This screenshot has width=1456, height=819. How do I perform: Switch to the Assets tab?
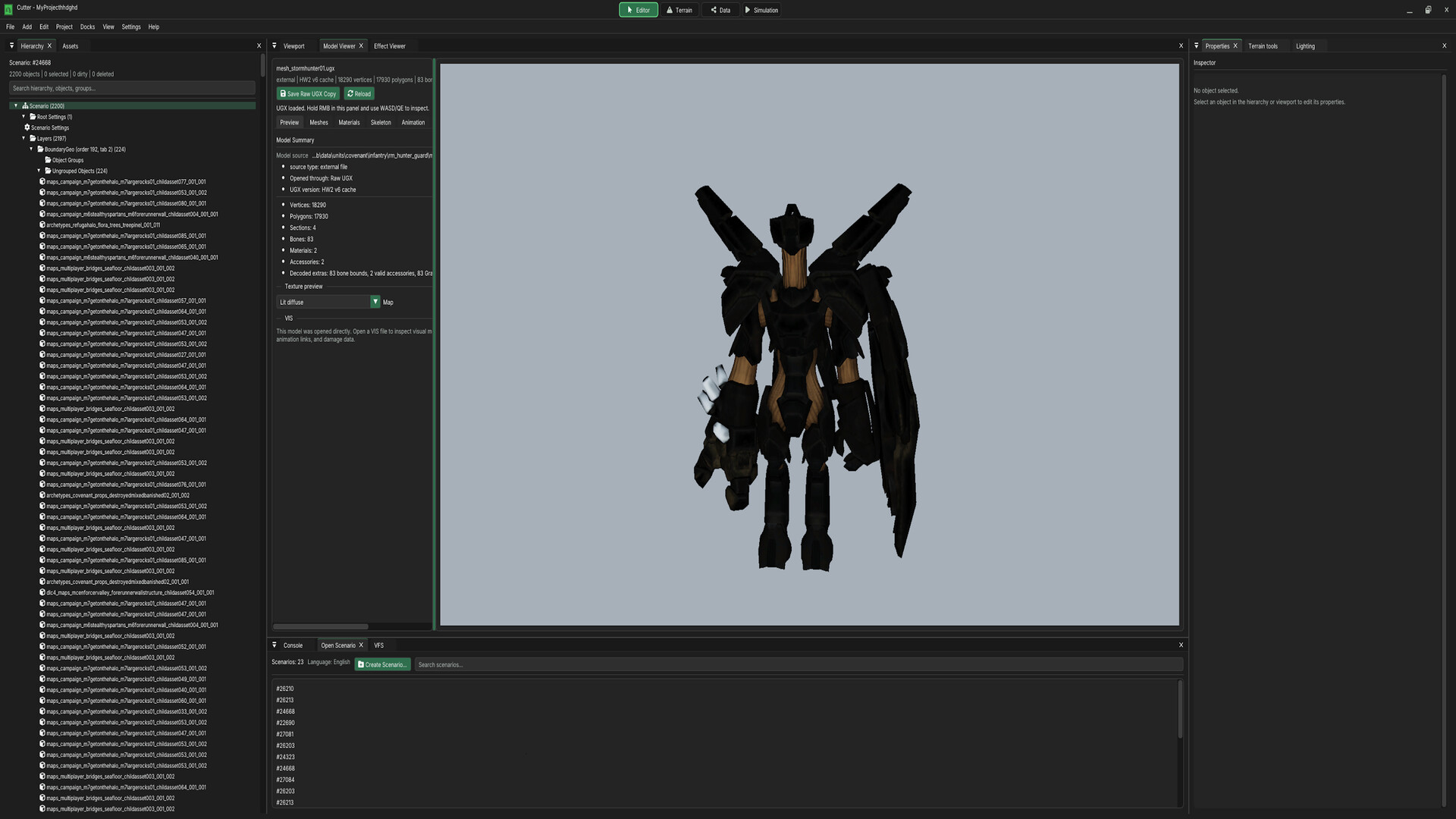tap(71, 46)
